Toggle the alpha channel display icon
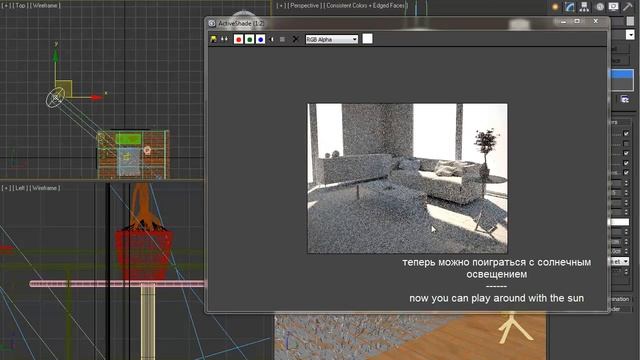Viewport: 640px width, 360px height. [271, 39]
